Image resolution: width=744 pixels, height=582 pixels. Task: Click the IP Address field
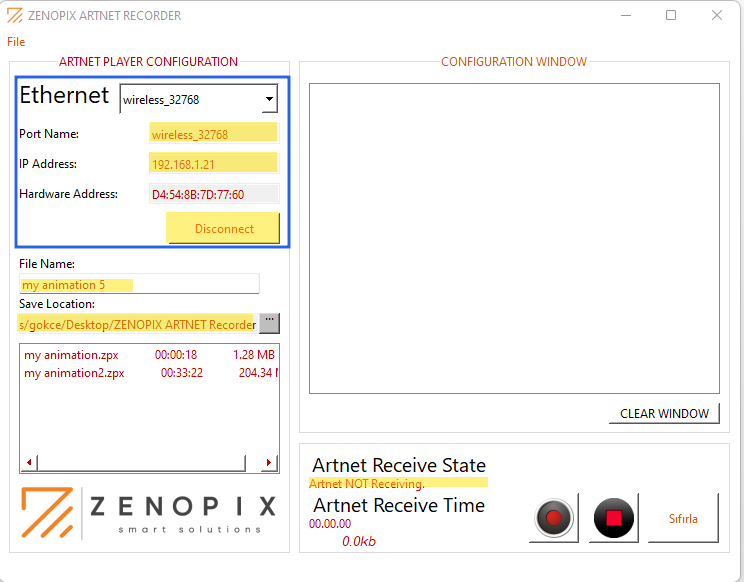pos(213,164)
